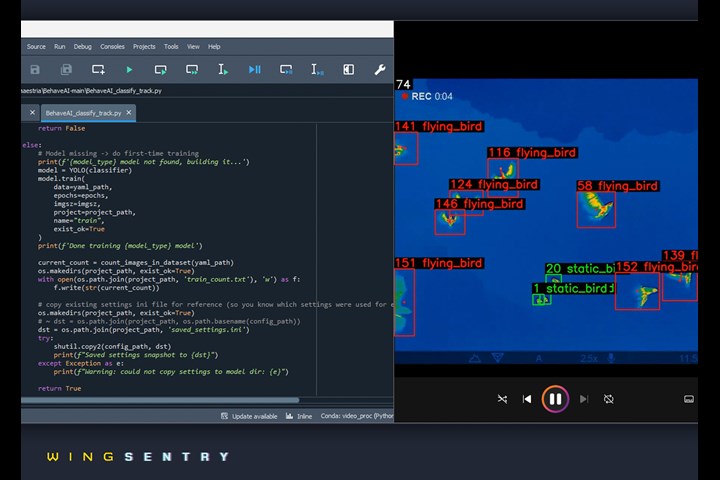Click the Save all files icon
Image resolution: width=720 pixels, height=480 pixels.
[66, 70]
